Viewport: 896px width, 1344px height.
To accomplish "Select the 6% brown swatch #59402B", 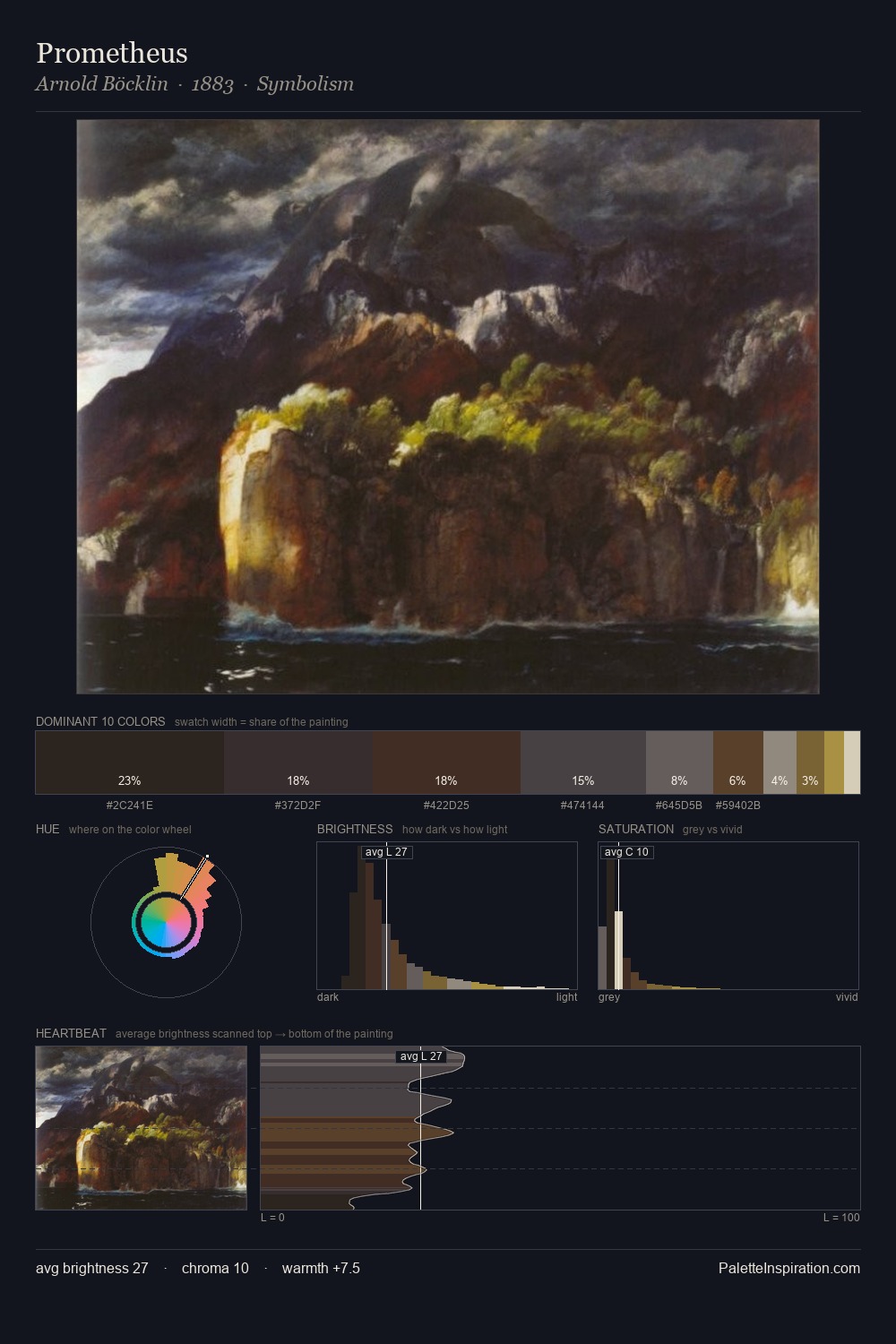I will click(x=738, y=762).
